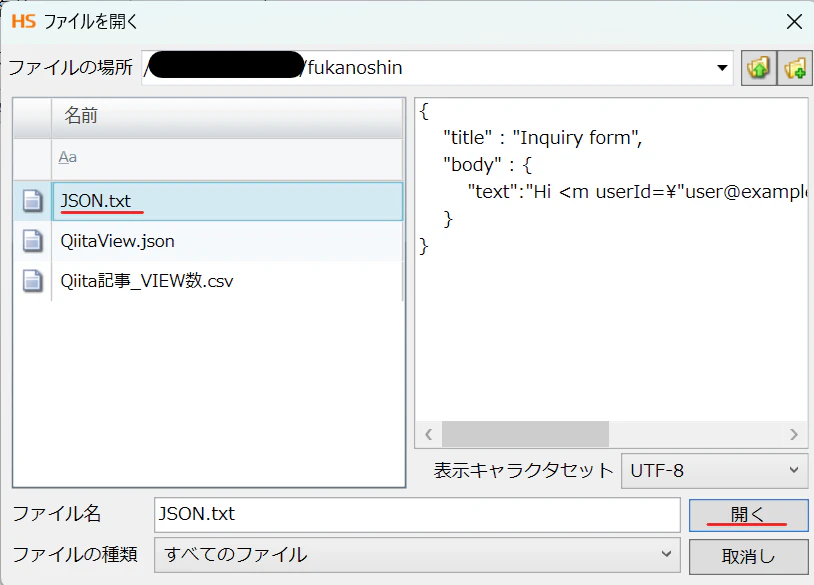
Task: Click the "text":"Hi <m userId preview line
Action: pos(637,192)
